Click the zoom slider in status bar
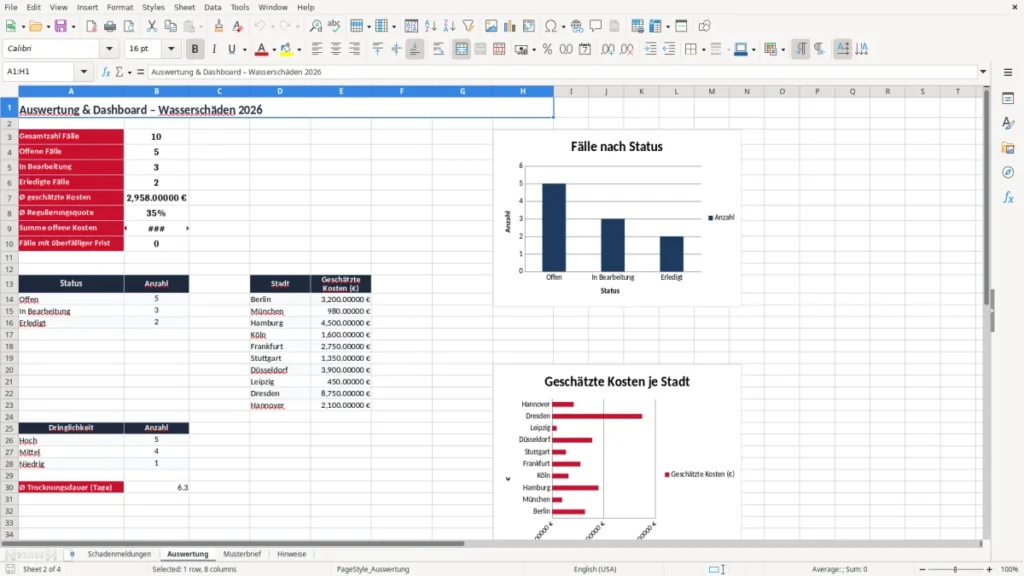Image resolution: width=1024 pixels, height=576 pixels. [955, 569]
